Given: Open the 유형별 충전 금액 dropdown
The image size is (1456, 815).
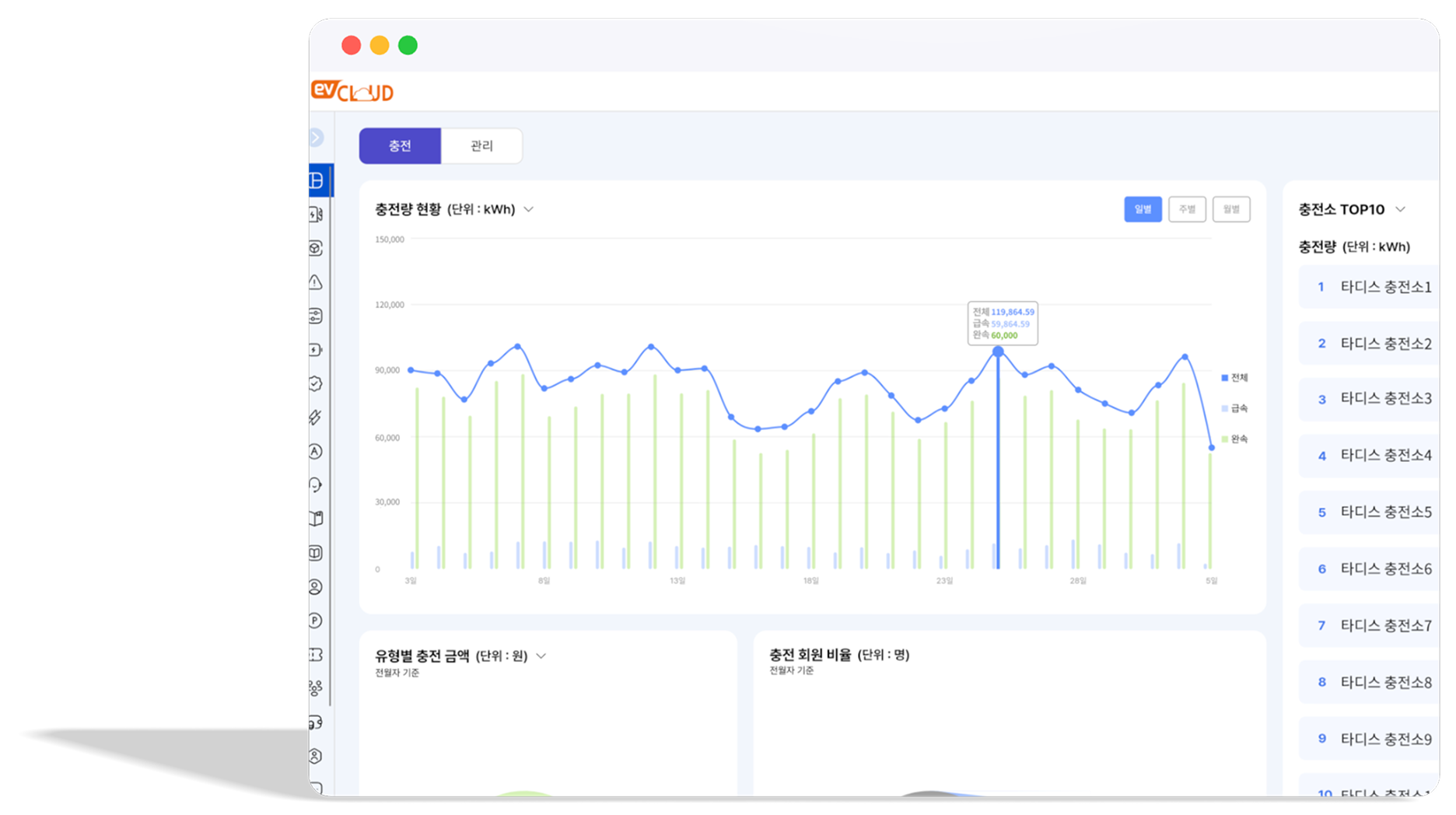Looking at the screenshot, I should point(541,656).
